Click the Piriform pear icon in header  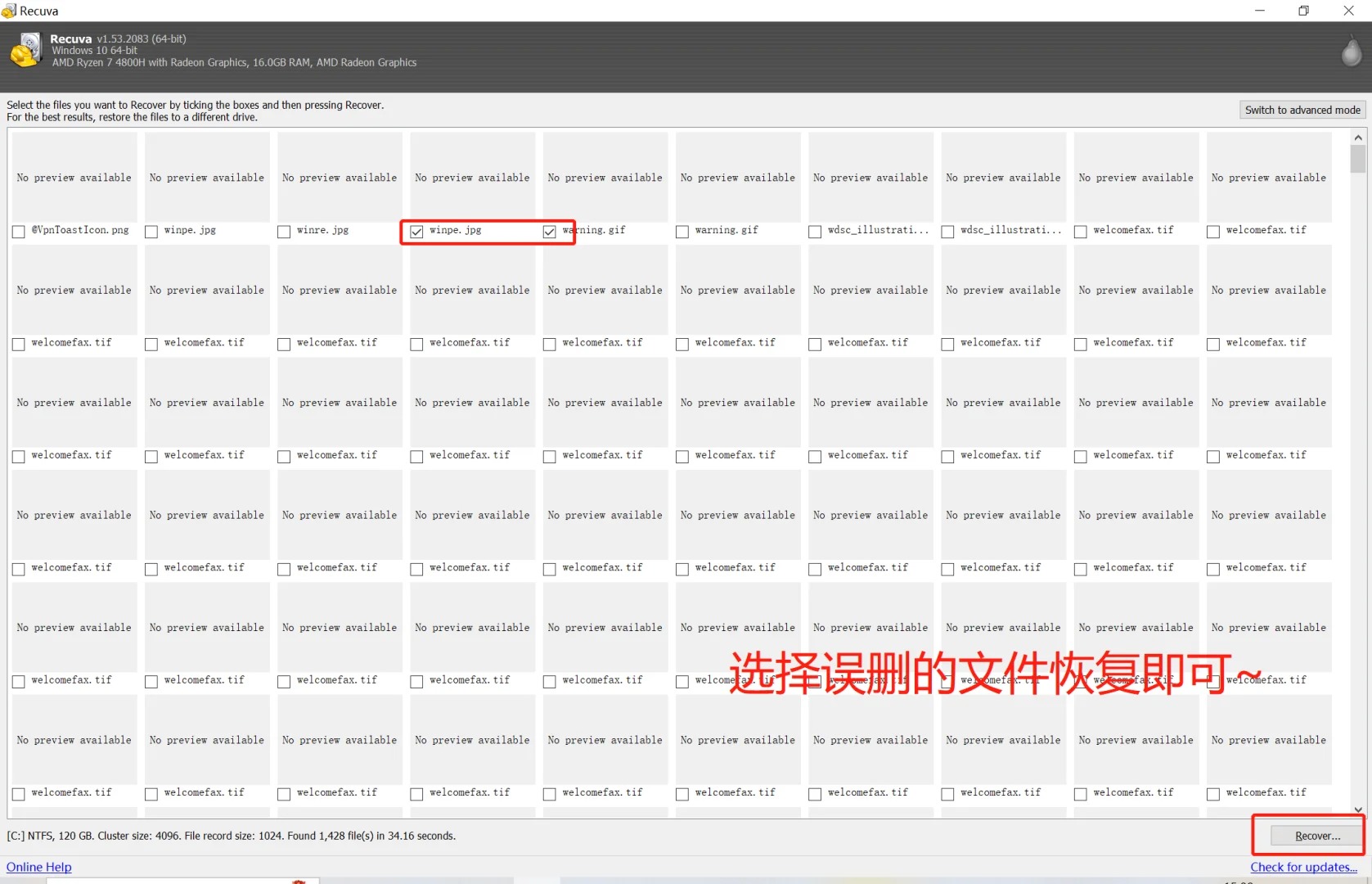(1352, 51)
